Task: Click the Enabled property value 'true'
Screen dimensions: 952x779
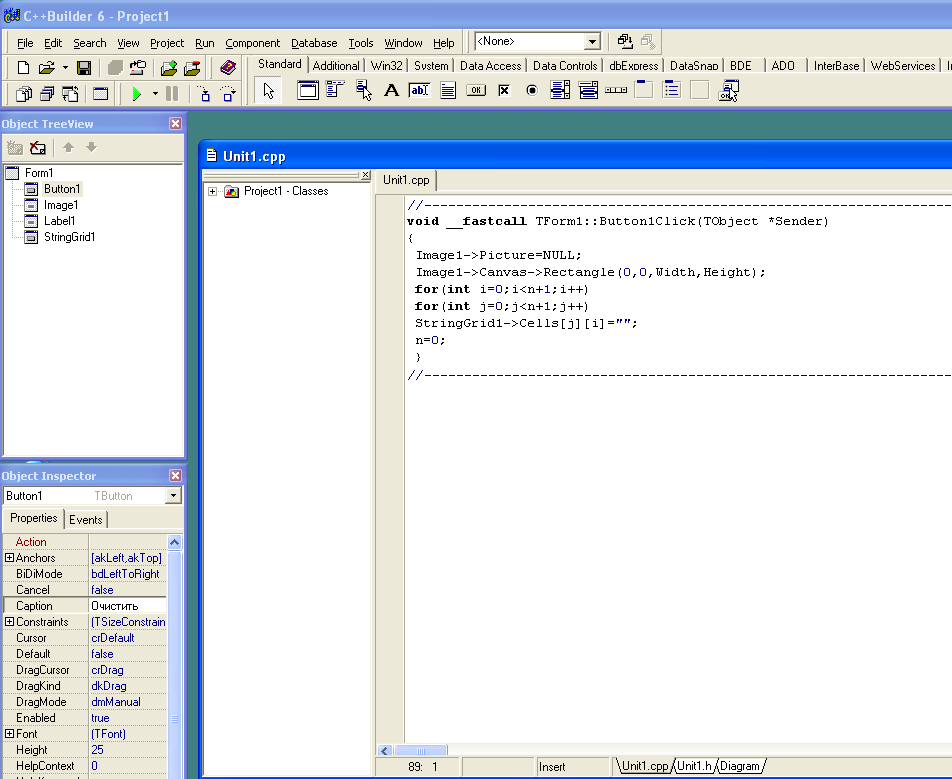Action: pyautogui.click(x=128, y=718)
